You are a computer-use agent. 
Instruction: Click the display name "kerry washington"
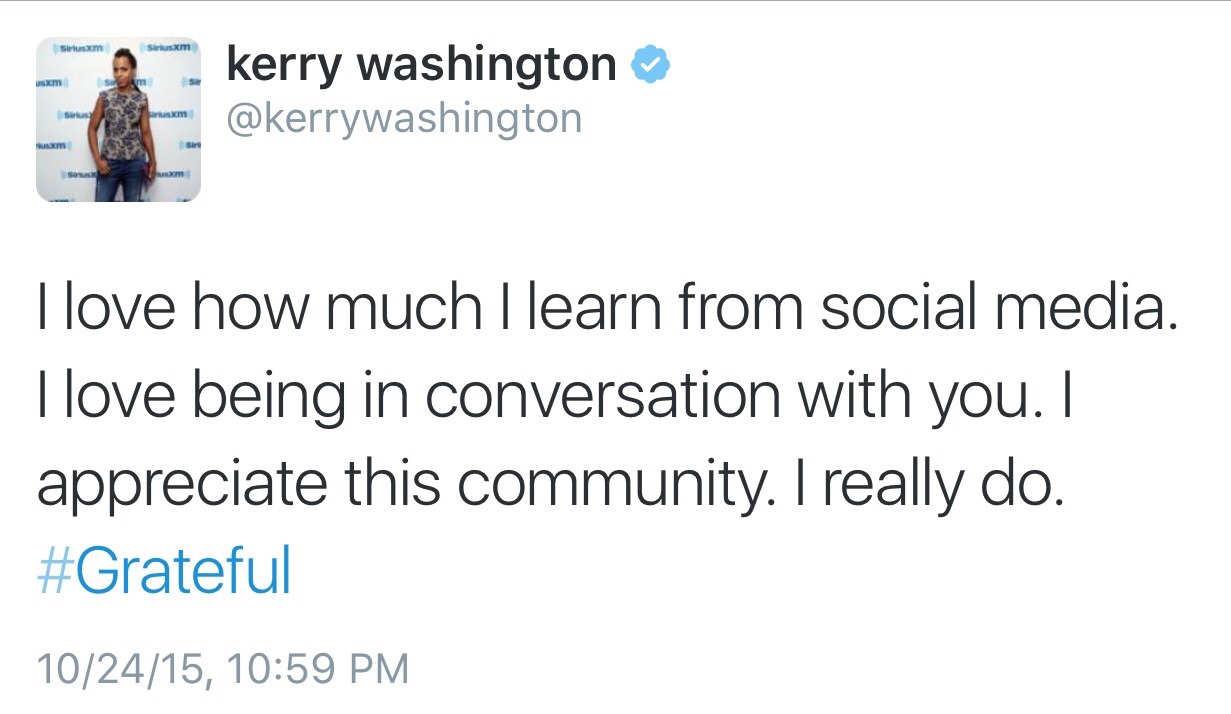pos(421,66)
